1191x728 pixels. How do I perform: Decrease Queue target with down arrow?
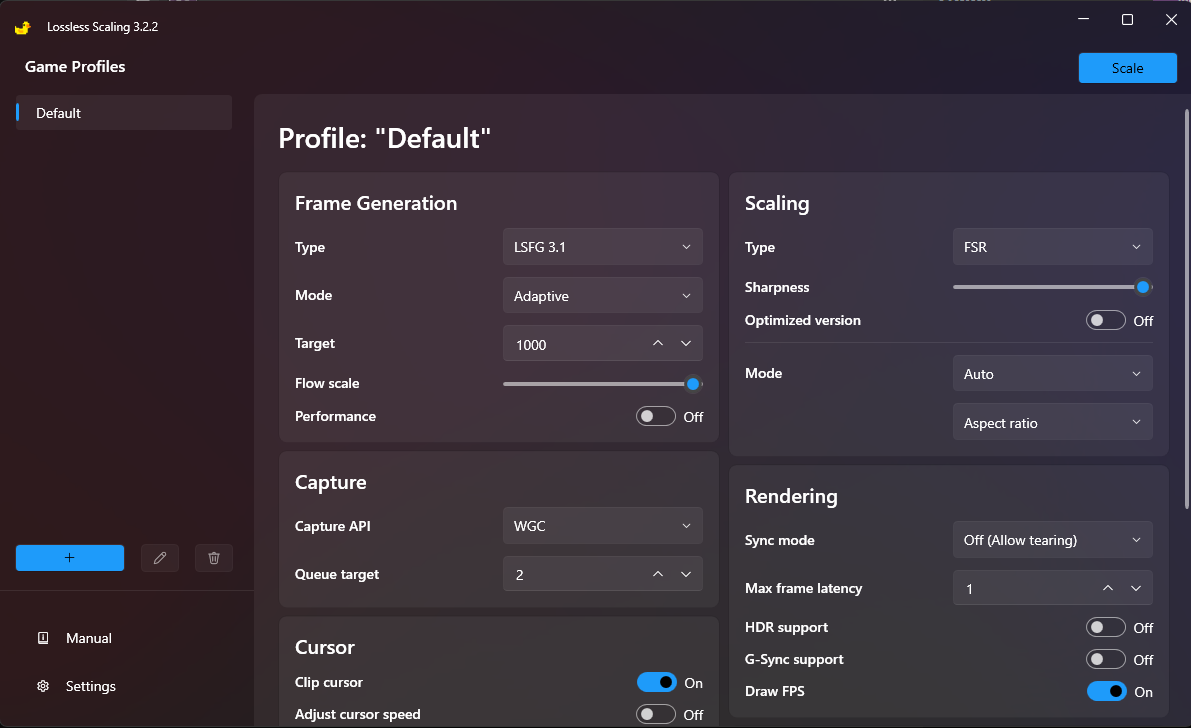point(686,574)
